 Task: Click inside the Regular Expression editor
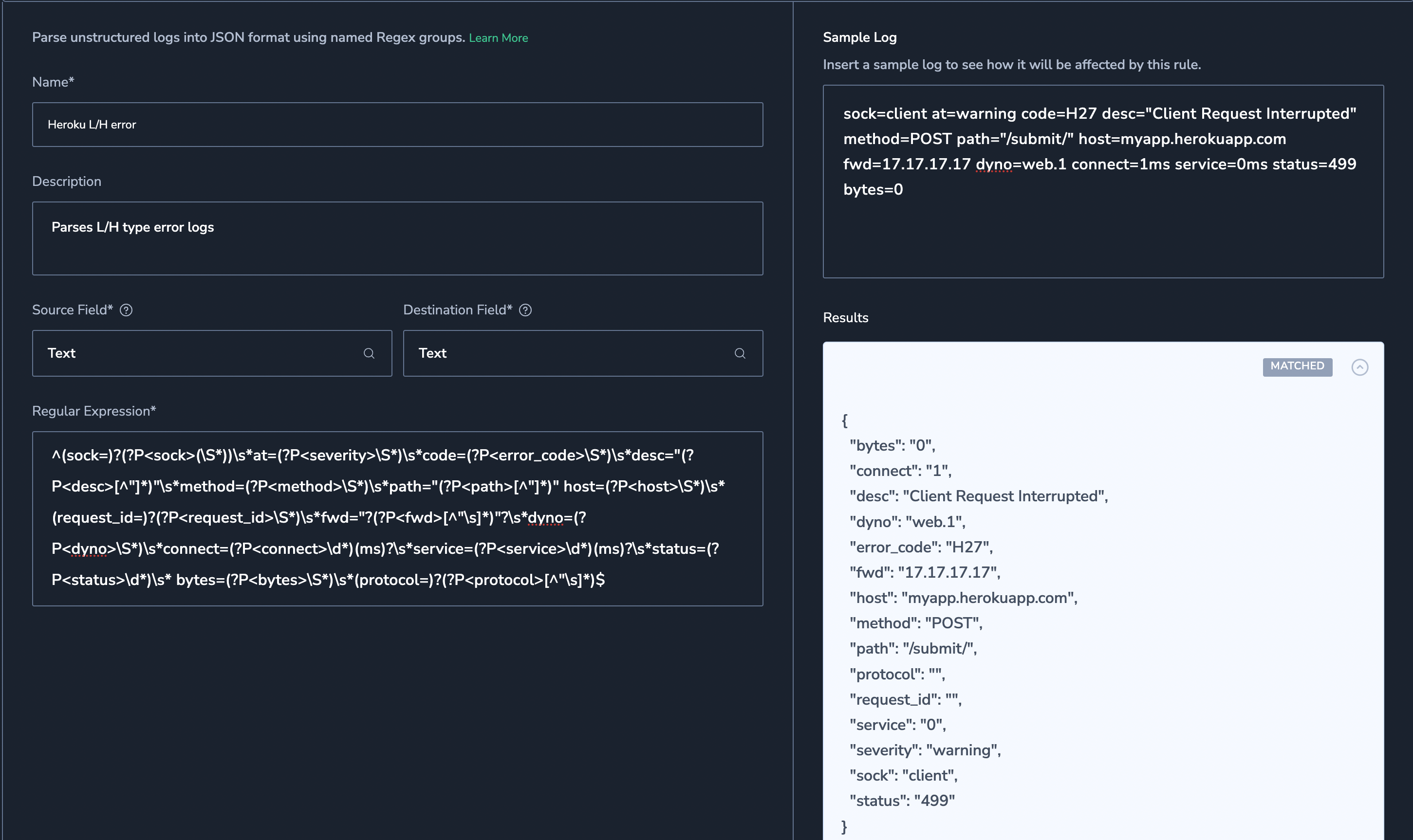396,518
